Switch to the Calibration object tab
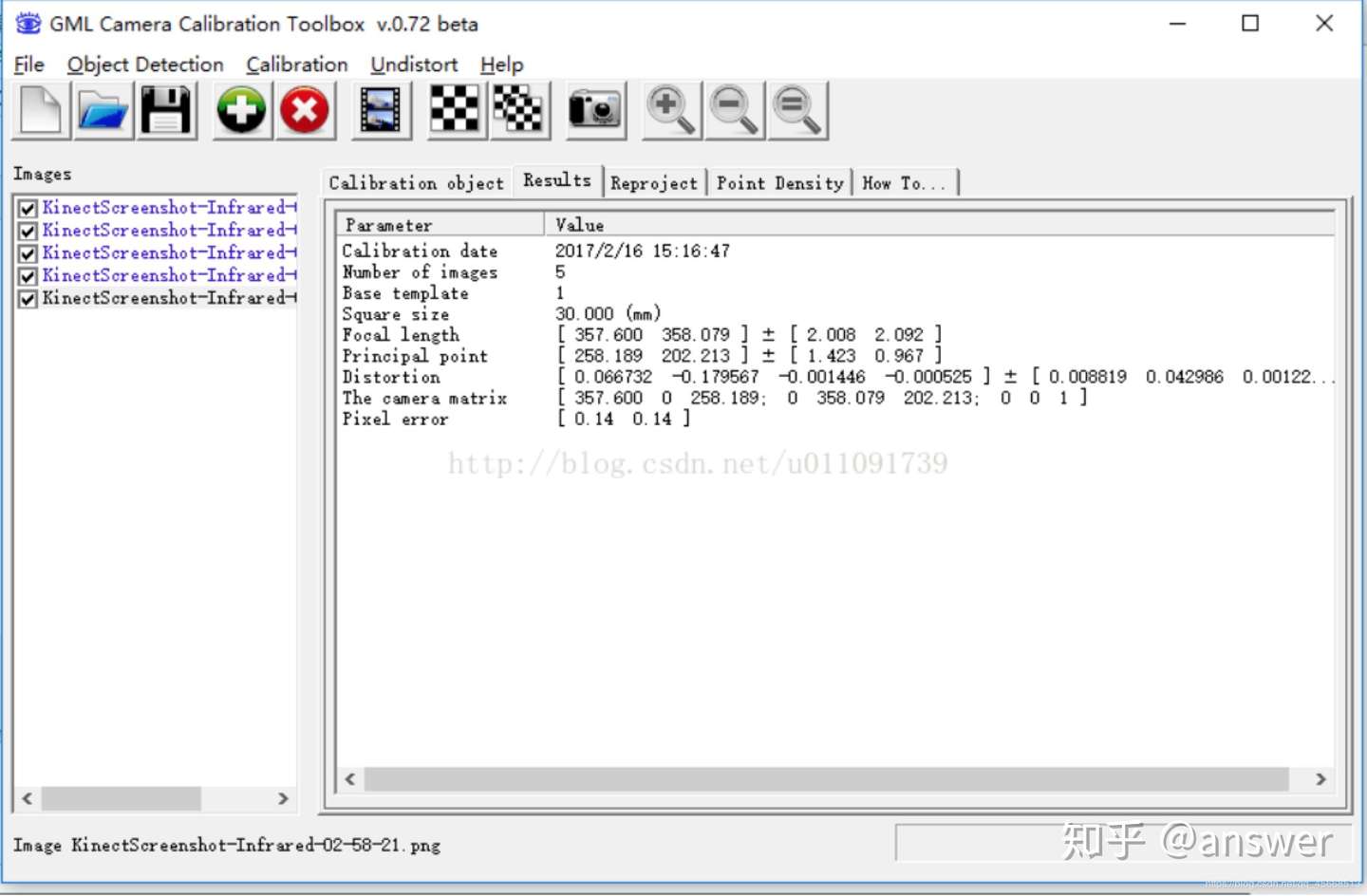1367x896 pixels. pos(417,183)
